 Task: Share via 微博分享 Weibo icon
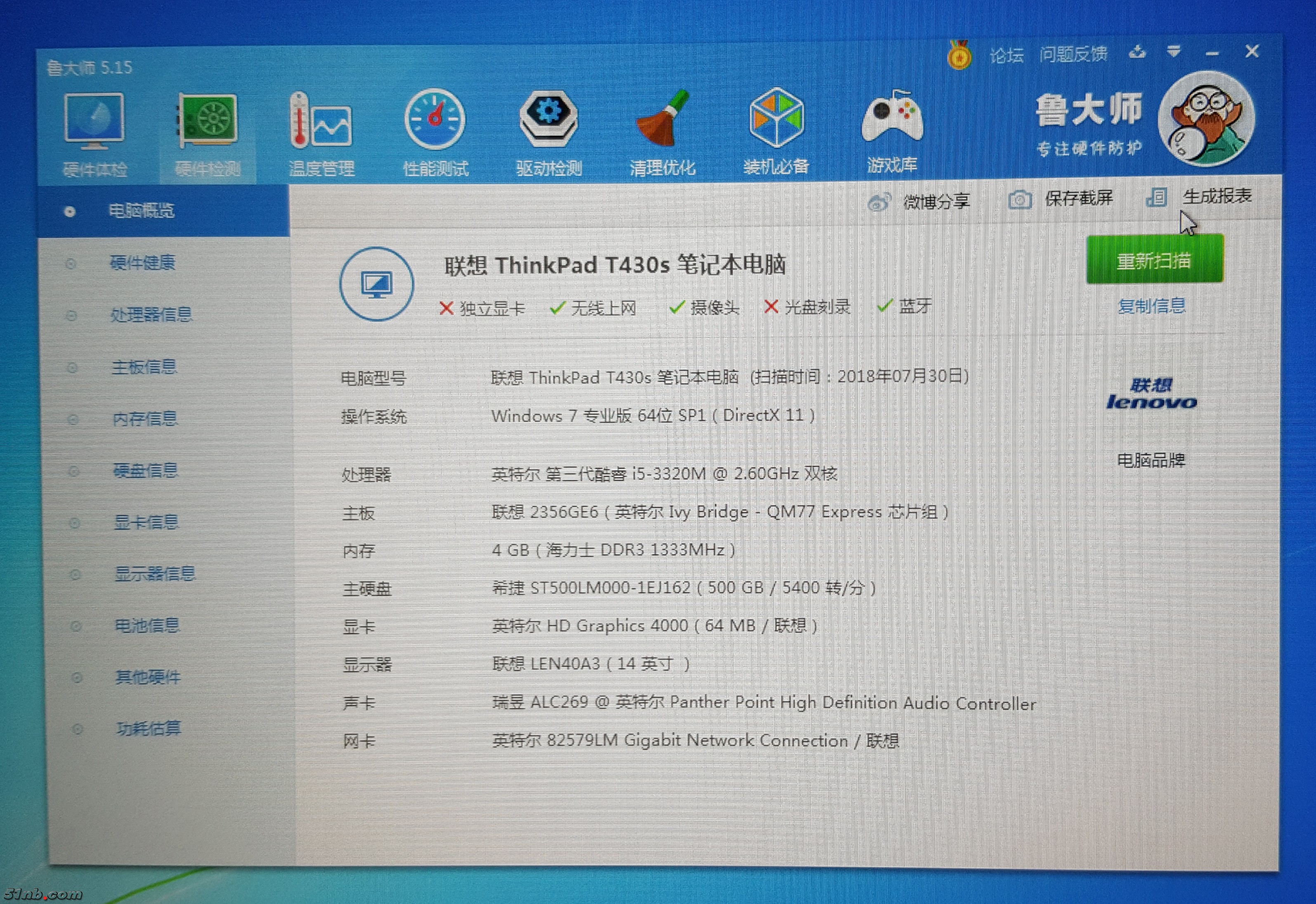[x=879, y=202]
